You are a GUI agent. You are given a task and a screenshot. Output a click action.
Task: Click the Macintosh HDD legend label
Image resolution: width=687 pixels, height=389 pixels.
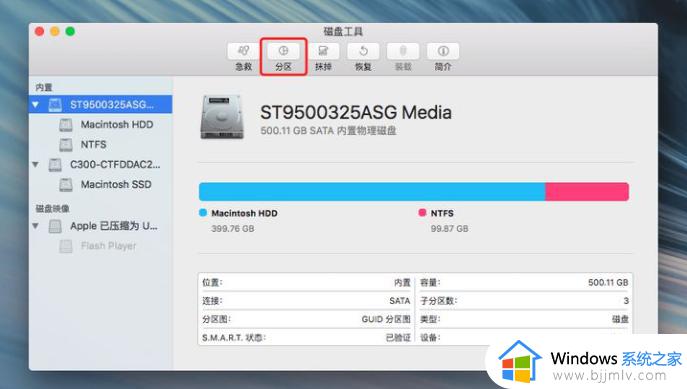click(x=244, y=213)
